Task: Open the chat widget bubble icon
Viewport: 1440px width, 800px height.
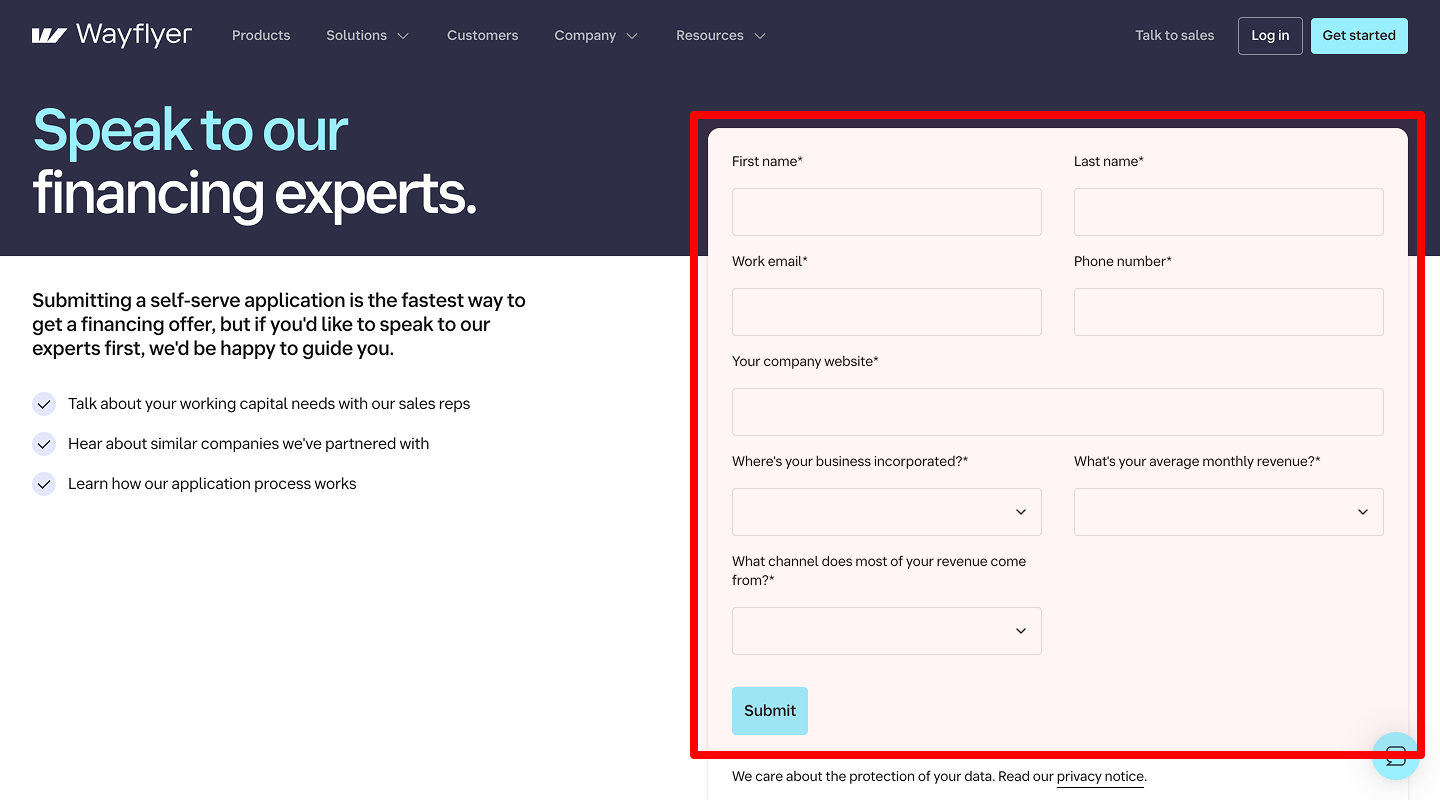Action: click(x=1396, y=756)
